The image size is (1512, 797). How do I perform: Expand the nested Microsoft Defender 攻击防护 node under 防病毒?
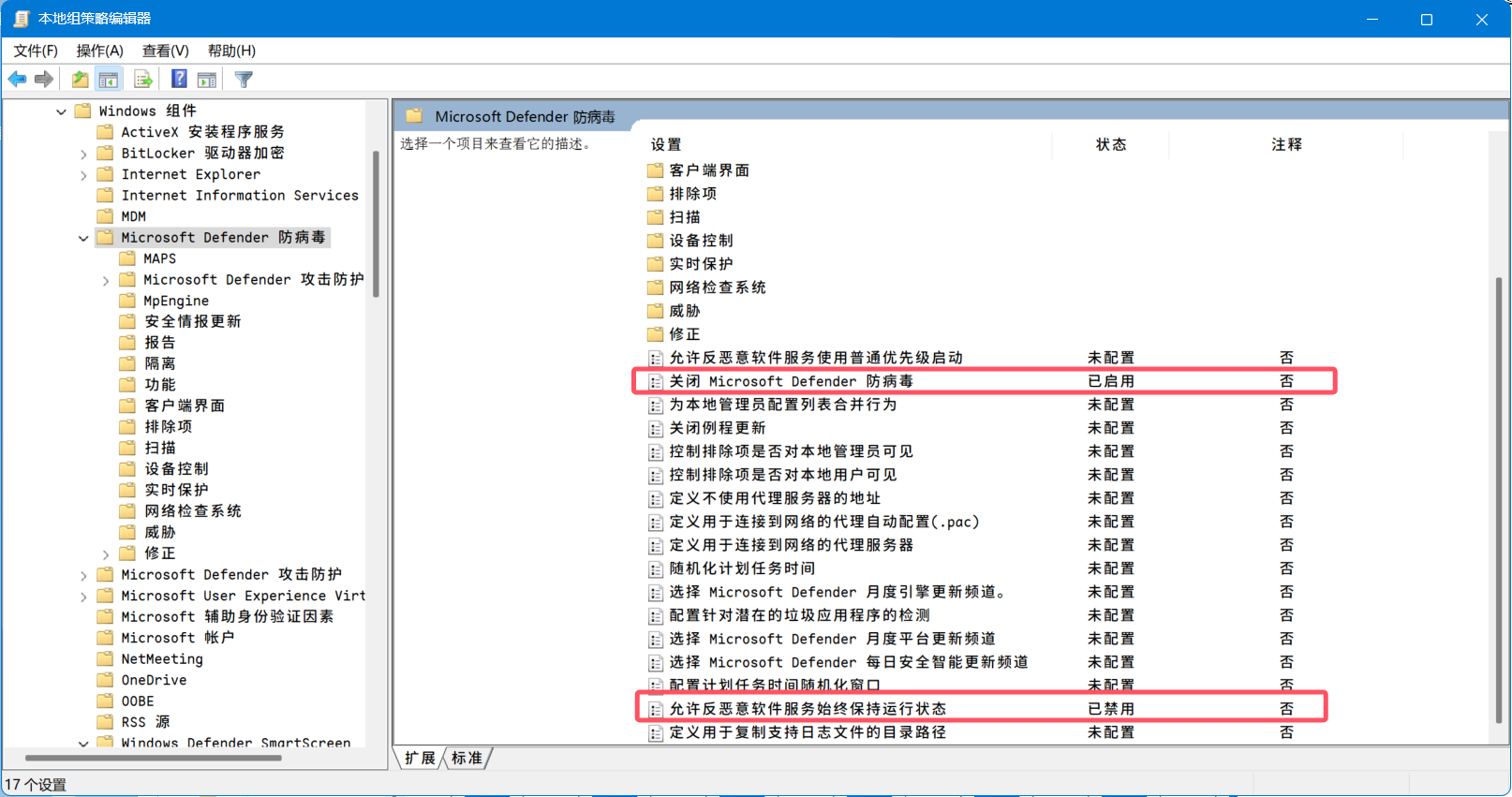[x=106, y=280]
